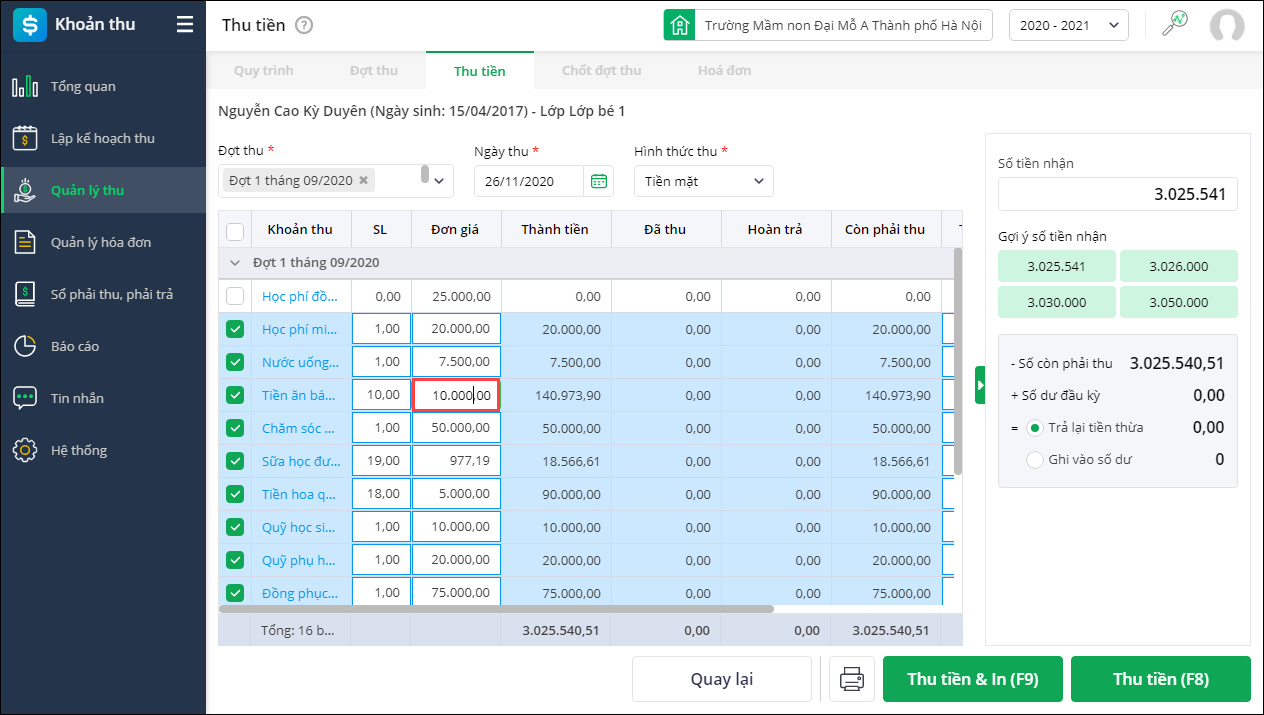
Task: Click the green school house icon
Action: (680, 25)
